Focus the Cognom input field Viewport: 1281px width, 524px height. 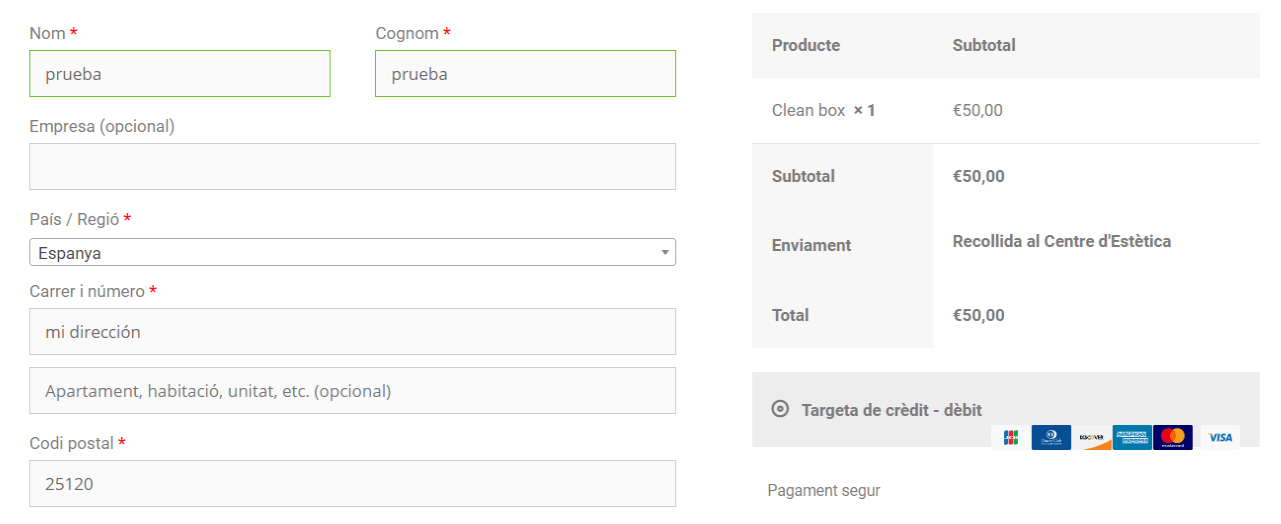[525, 74]
